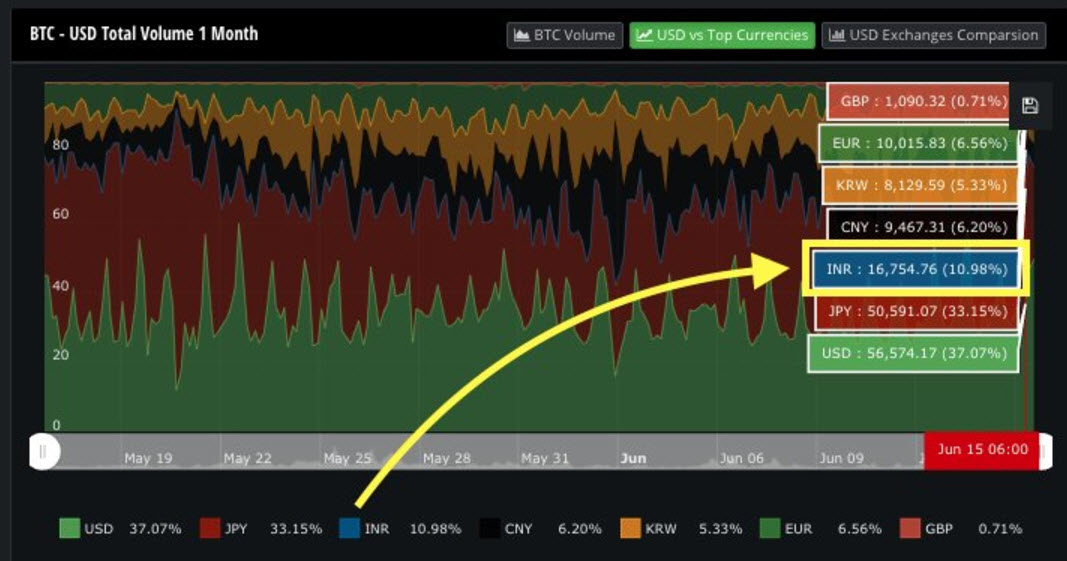1067x561 pixels.
Task: Toggle GBP series in the legend
Action: click(x=910, y=528)
